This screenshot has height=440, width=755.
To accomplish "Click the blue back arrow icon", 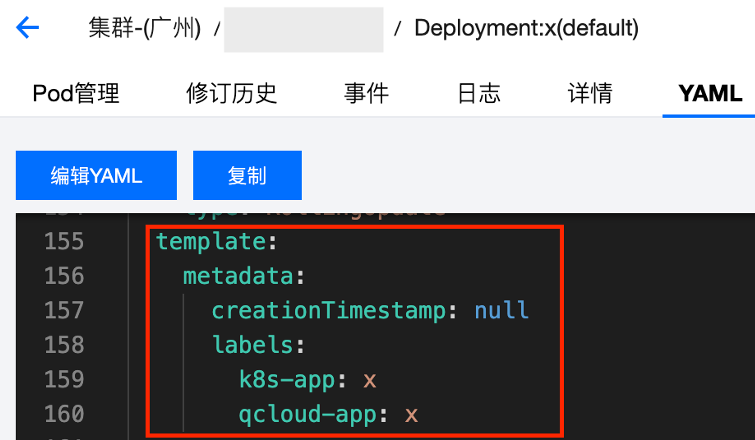I will pyautogui.click(x=28, y=28).
